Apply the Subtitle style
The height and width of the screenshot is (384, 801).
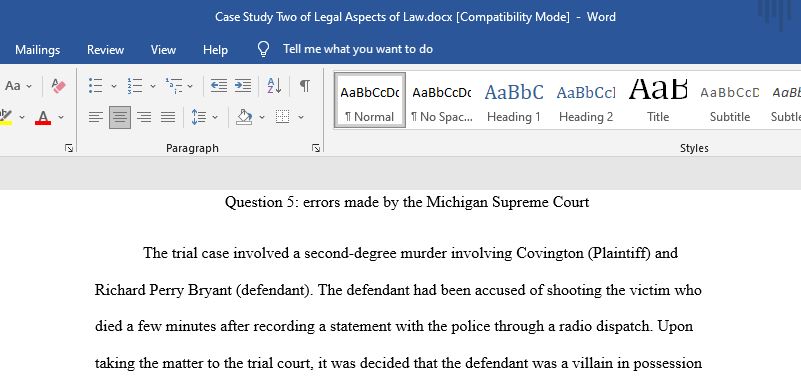coord(730,100)
